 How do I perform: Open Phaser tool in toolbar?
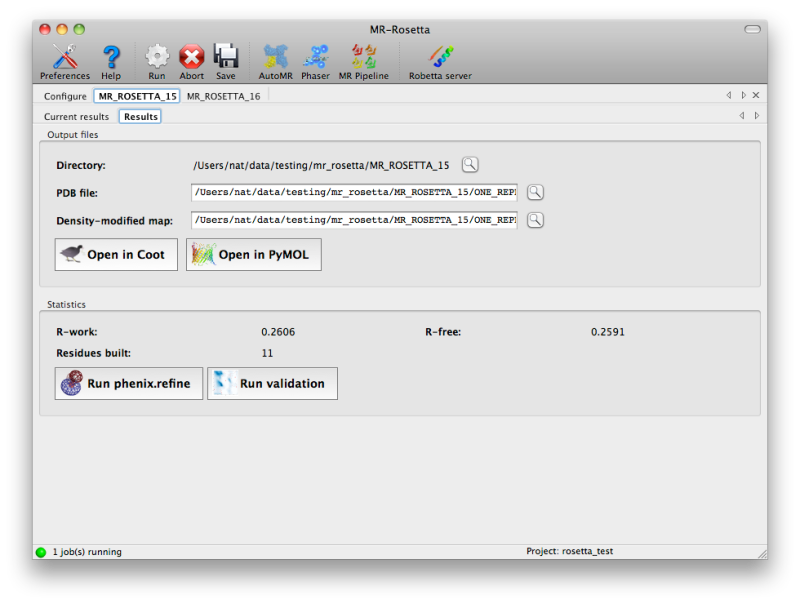point(316,61)
